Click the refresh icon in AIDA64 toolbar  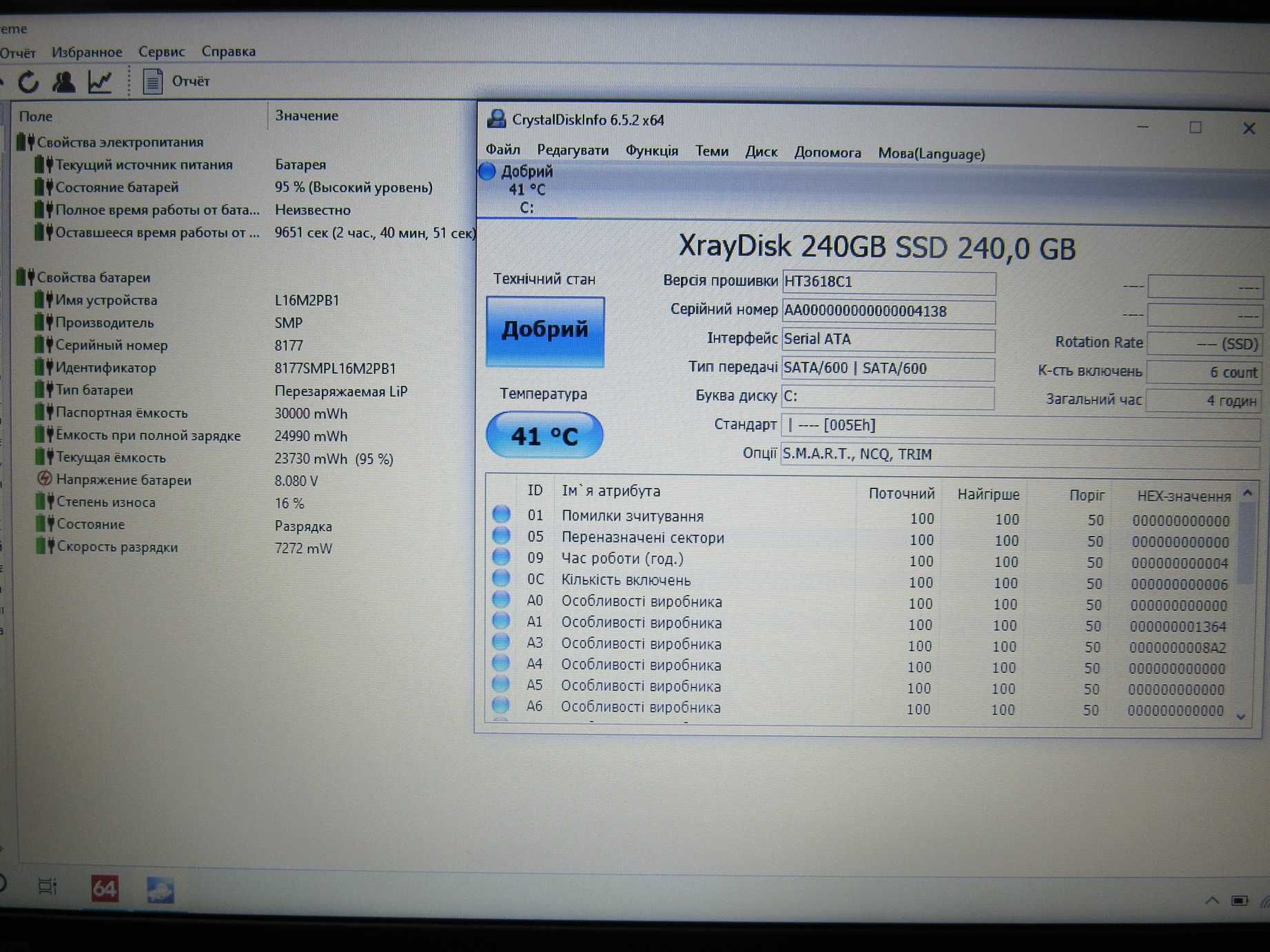point(28,82)
